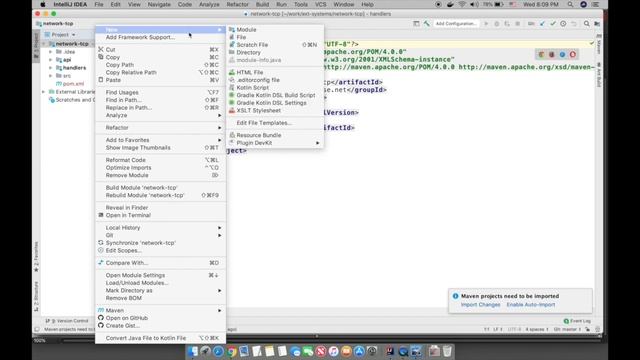Open Spotlight search in menu bar
The width and height of the screenshot is (640, 360).
point(570,4)
